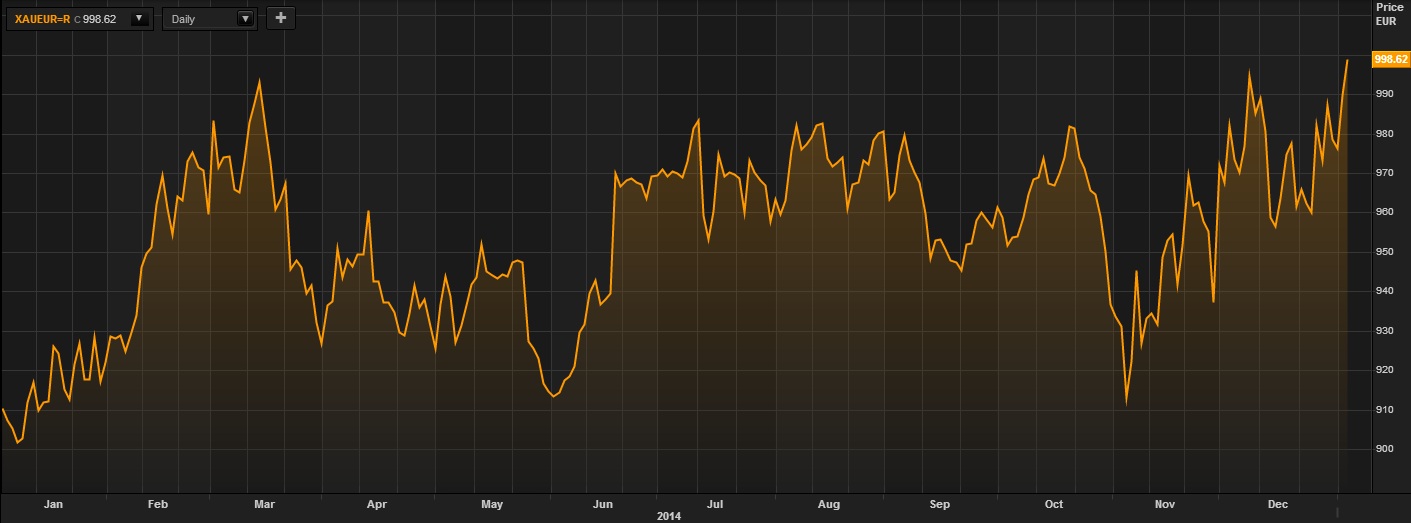The height and width of the screenshot is (523, 1411).
Task: Click the Dec label on time axis
Action: click(x=1277, y=505)
